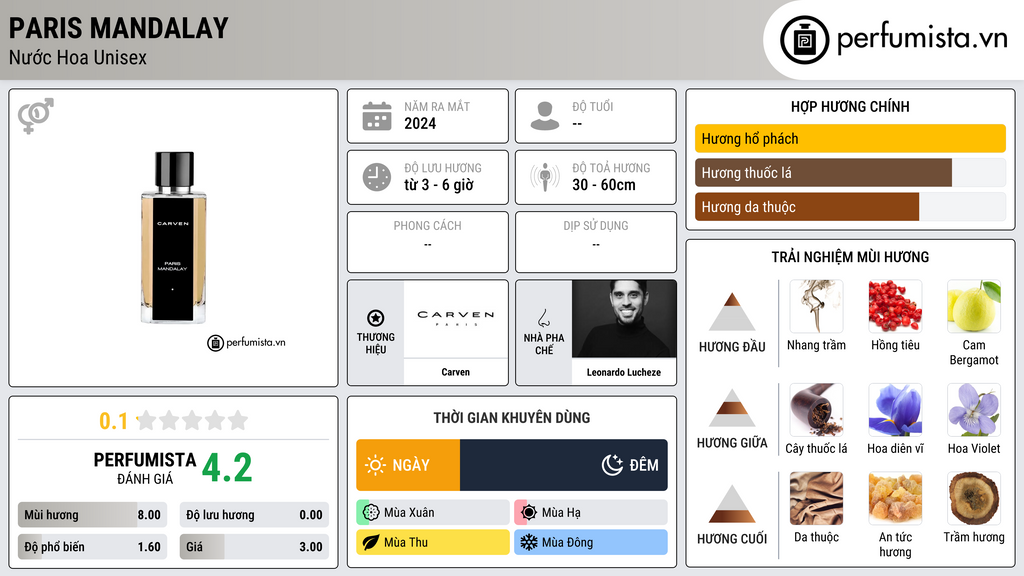The width and height of the screenshot is (1024, 576).
Task: Click the Phong cách card
Action: 428,242
